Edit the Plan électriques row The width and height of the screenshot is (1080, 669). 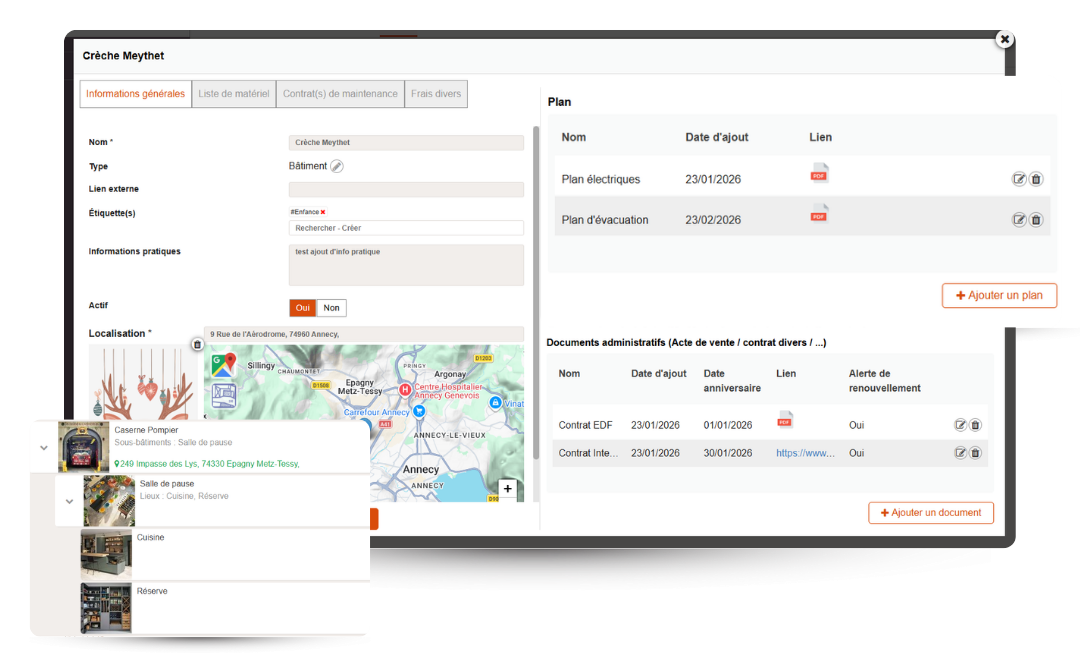[1019, 179]
